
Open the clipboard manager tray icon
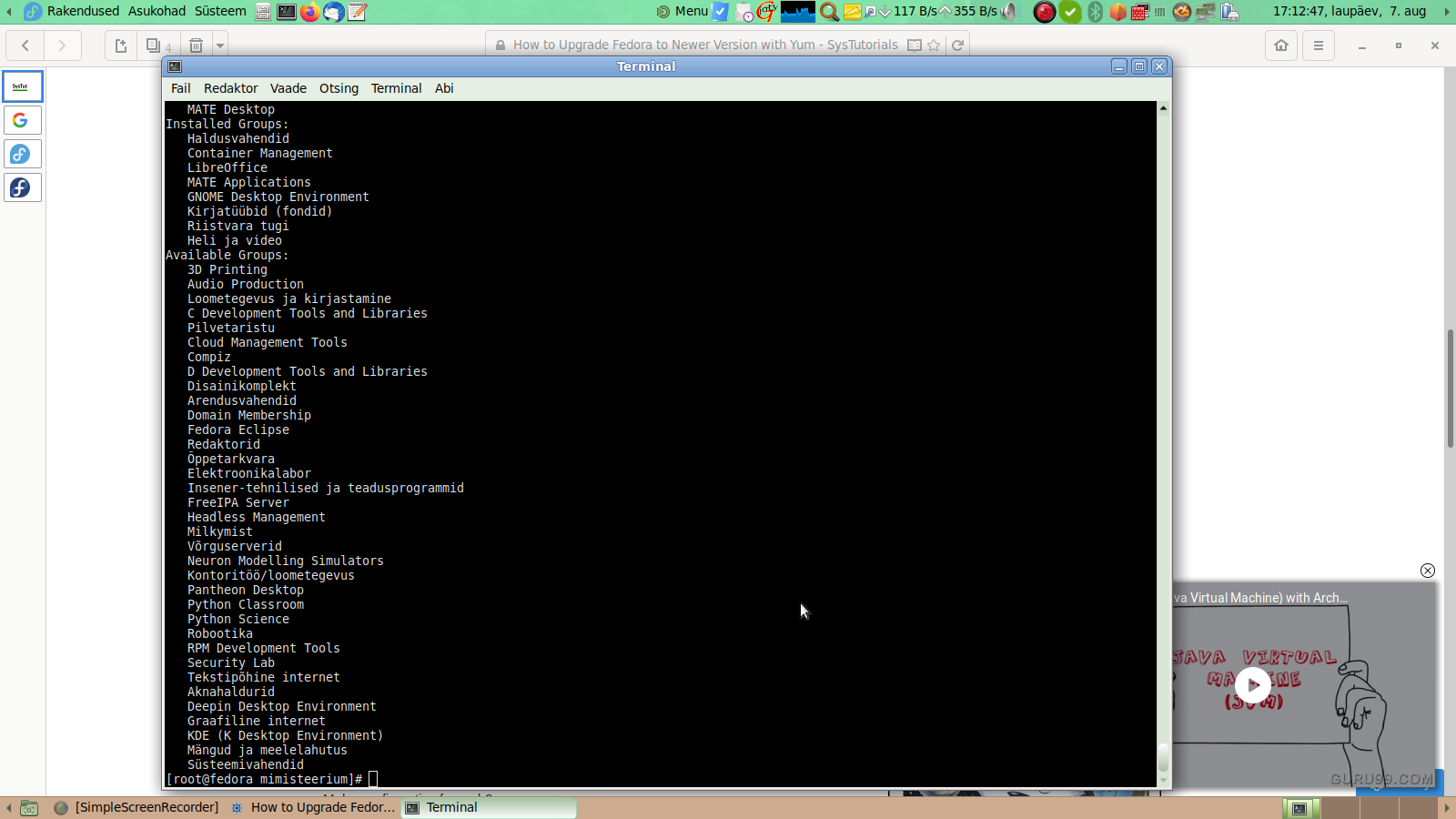point(1229,12)
